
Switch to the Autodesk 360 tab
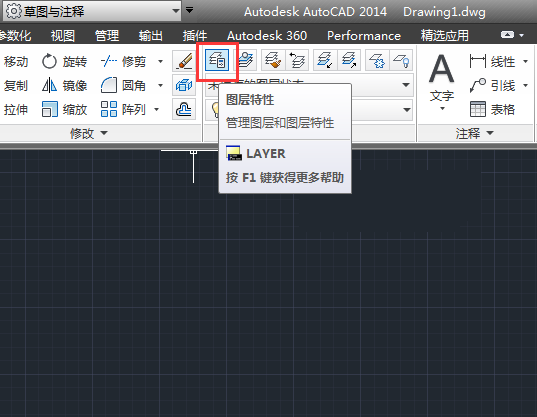point(267,36)
